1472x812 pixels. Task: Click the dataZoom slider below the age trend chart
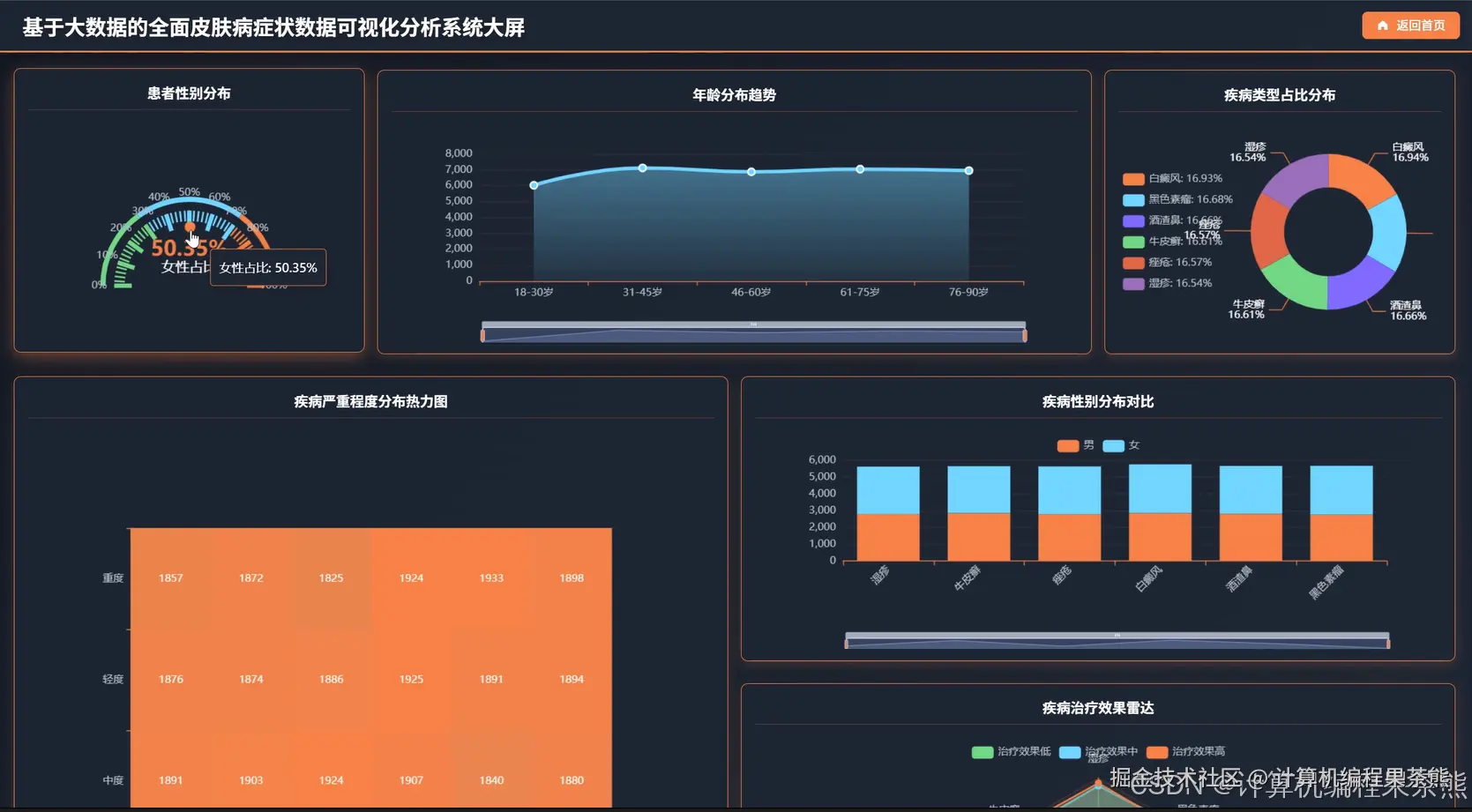(x=752, y=332)
